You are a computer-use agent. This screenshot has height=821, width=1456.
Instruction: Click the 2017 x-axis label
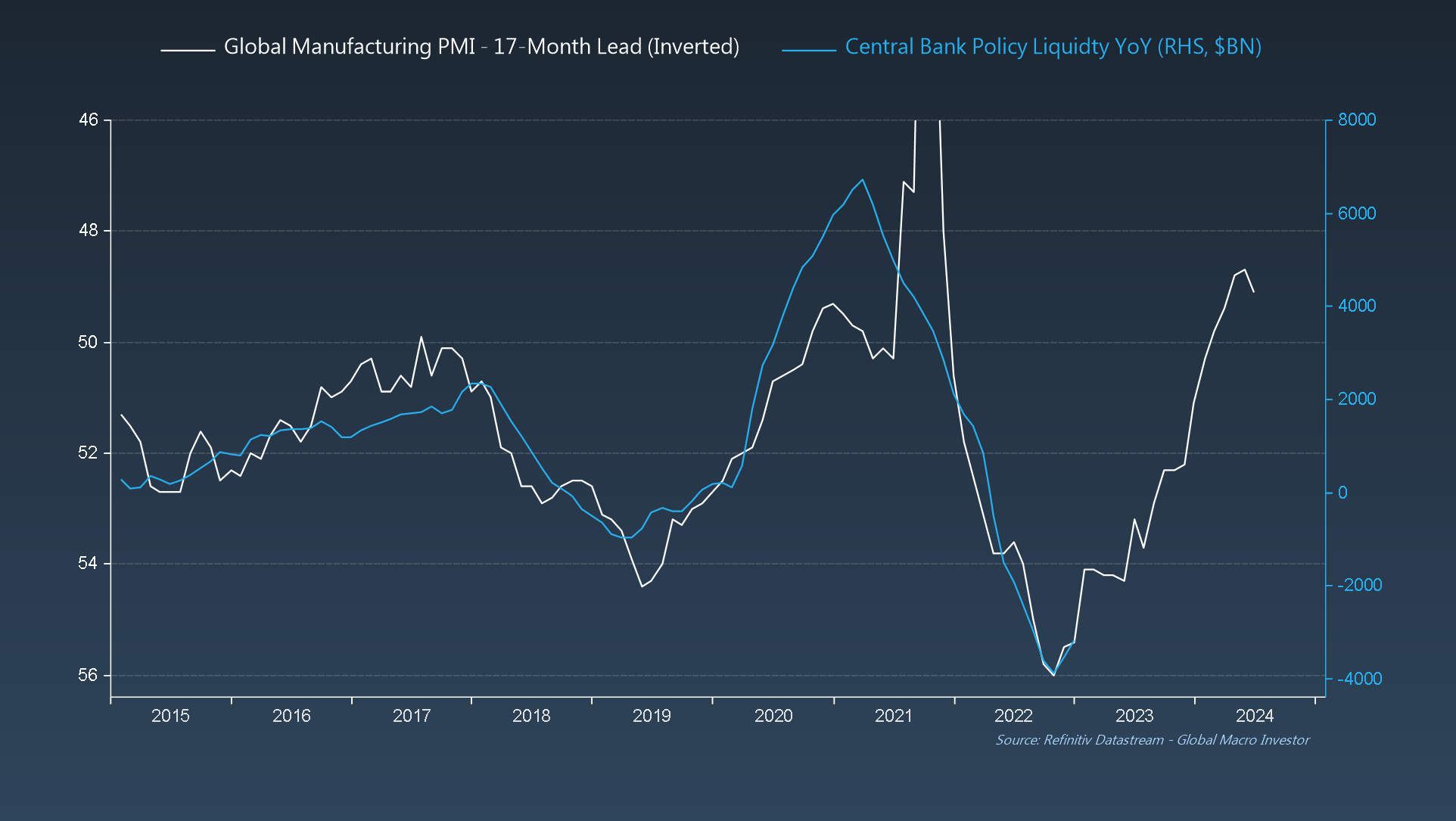(x=412, y=716)
